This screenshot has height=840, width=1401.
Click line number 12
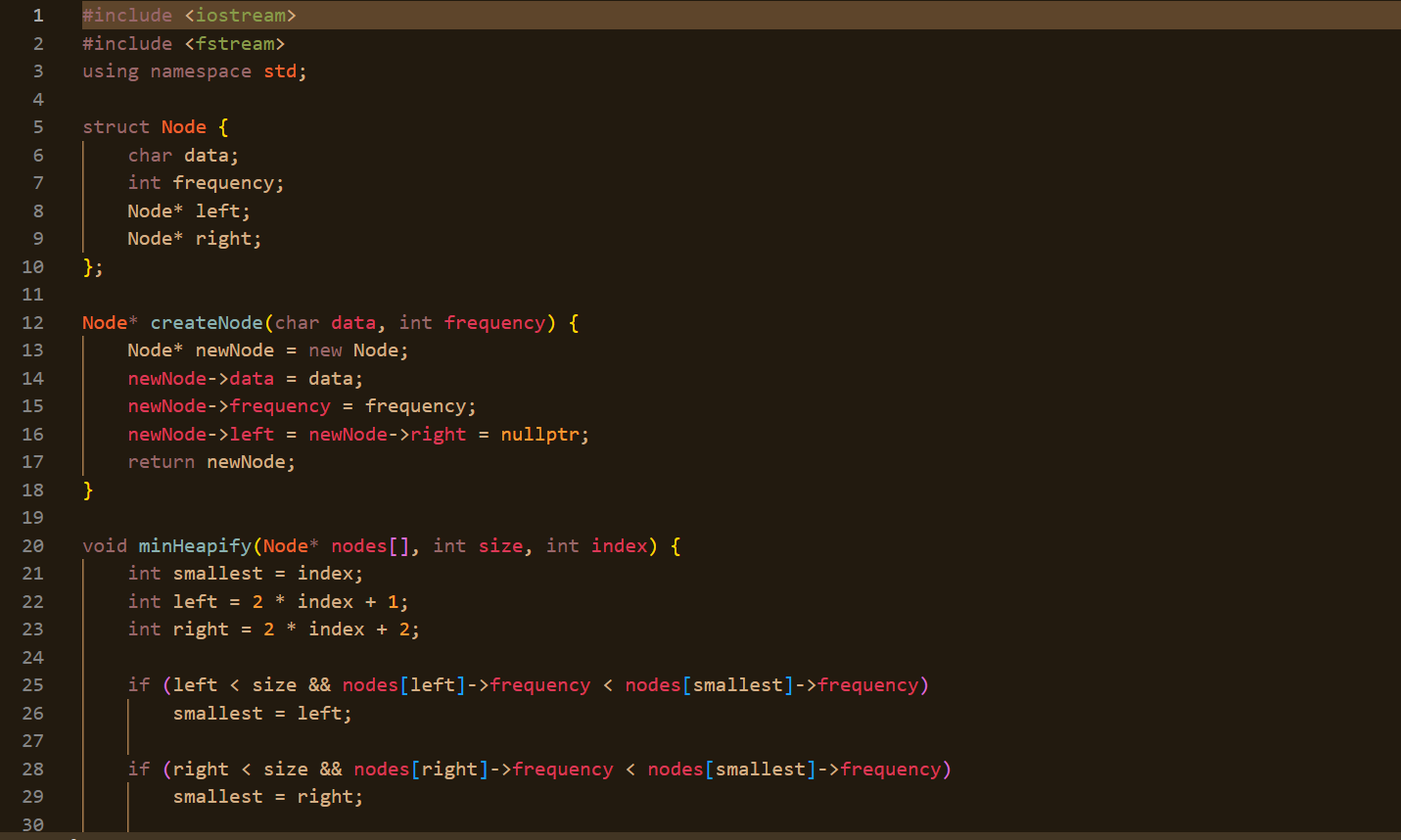click(32, 322)
